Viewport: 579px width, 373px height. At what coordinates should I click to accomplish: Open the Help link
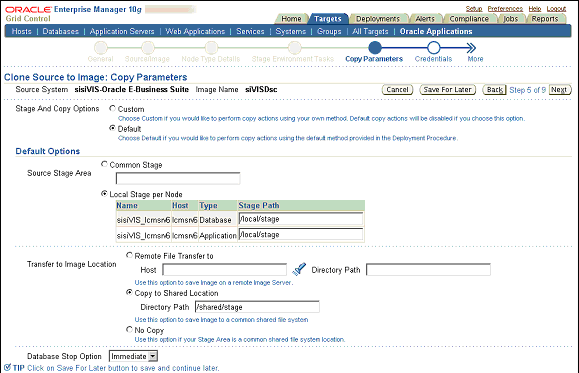[x=535, y=8]
